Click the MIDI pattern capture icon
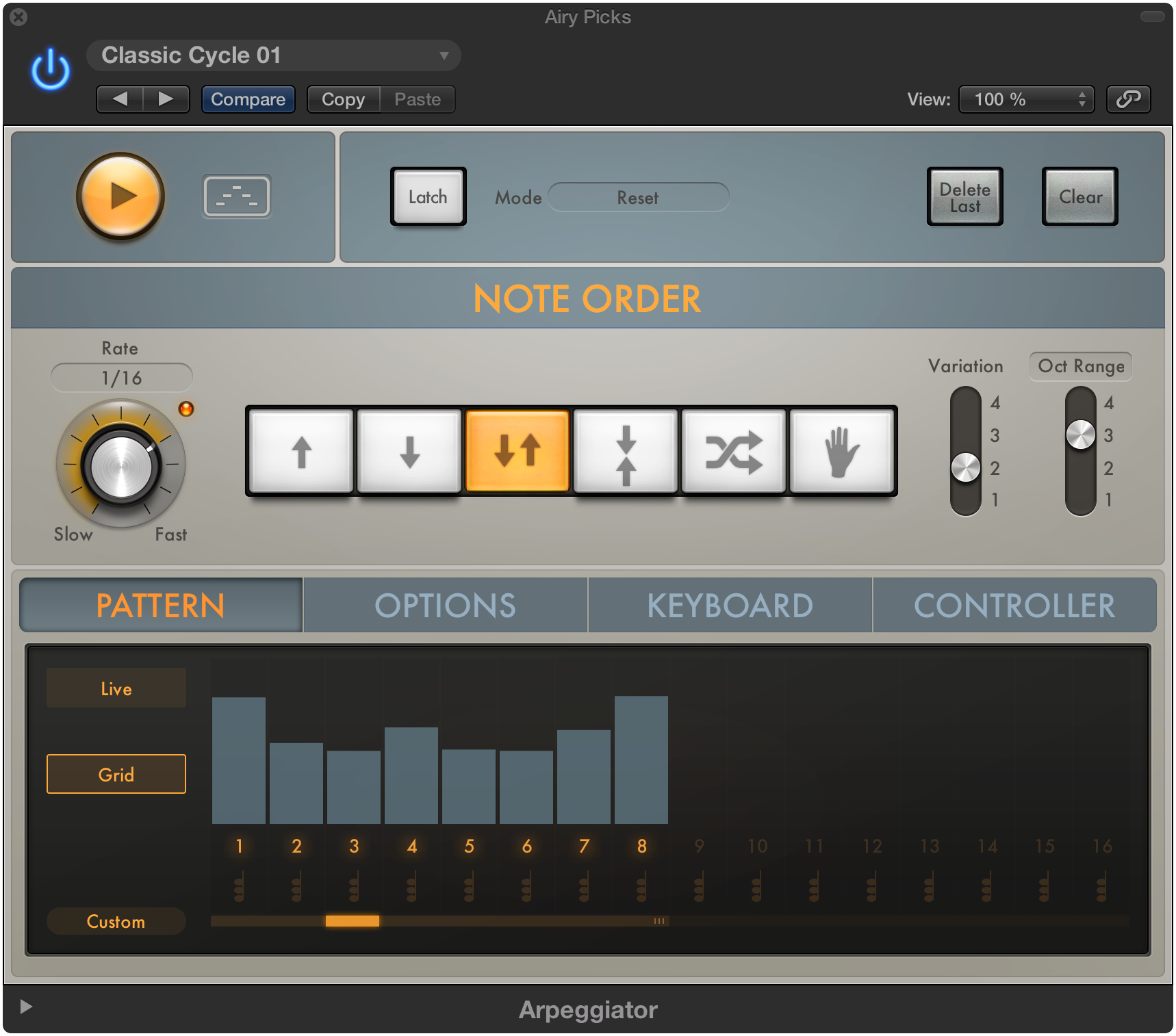The image size is (1176, 1036). coord(237,196)
